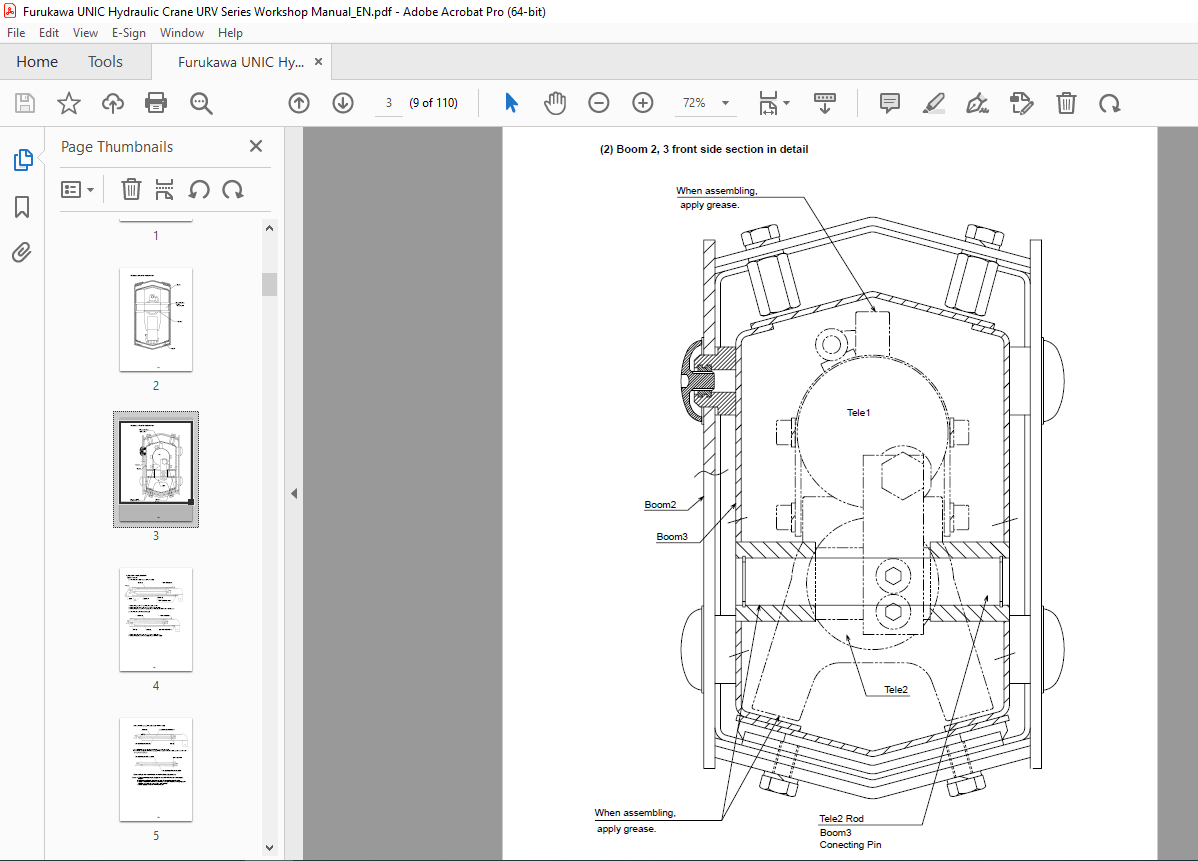
Task: Open Page Thumbnails sidebar icon
Action: tap(23, 160)
